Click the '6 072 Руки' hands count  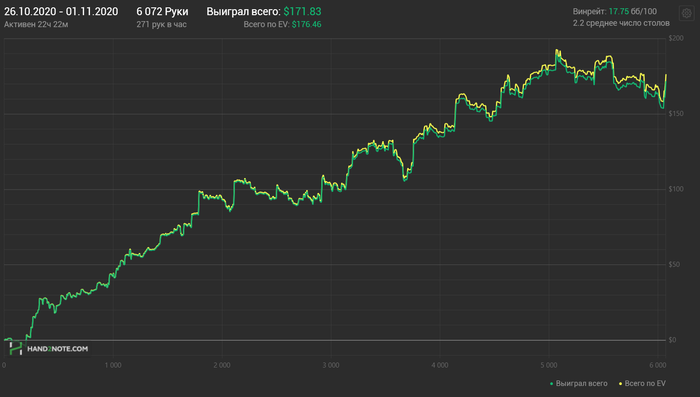tap(162, 12)
